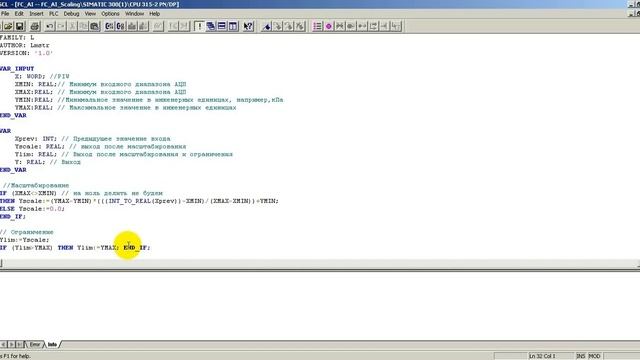Open the Edit menu
This screenshot has width=640, height=360.
[x=19, y=13]
